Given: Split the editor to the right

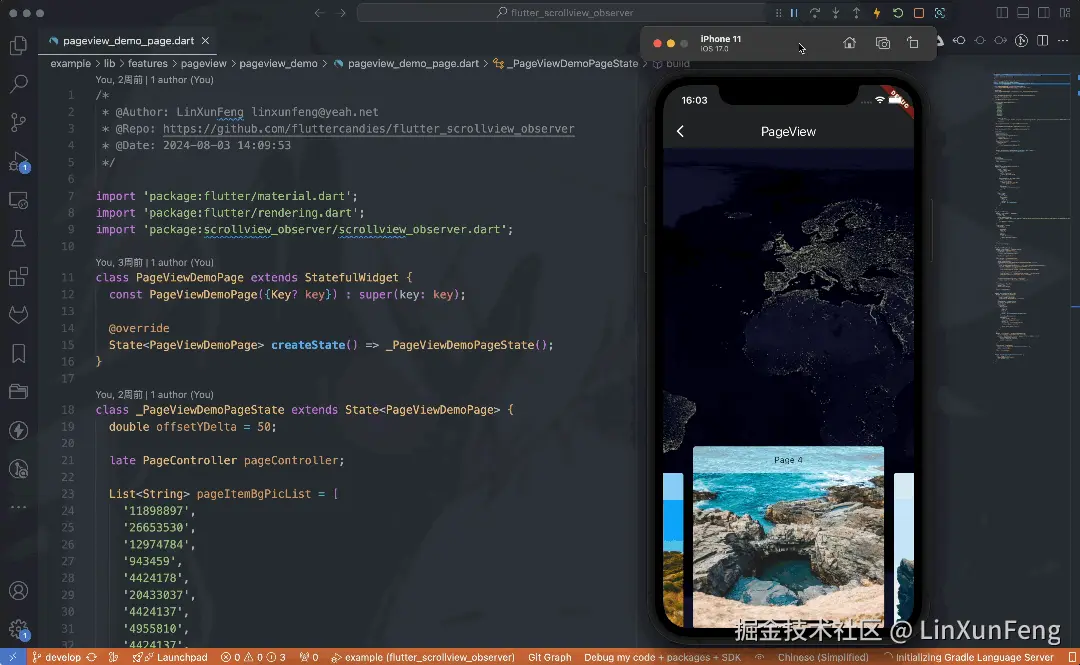Looking at the screenshot, I should pyautogui.click(x=1043, y=41).
